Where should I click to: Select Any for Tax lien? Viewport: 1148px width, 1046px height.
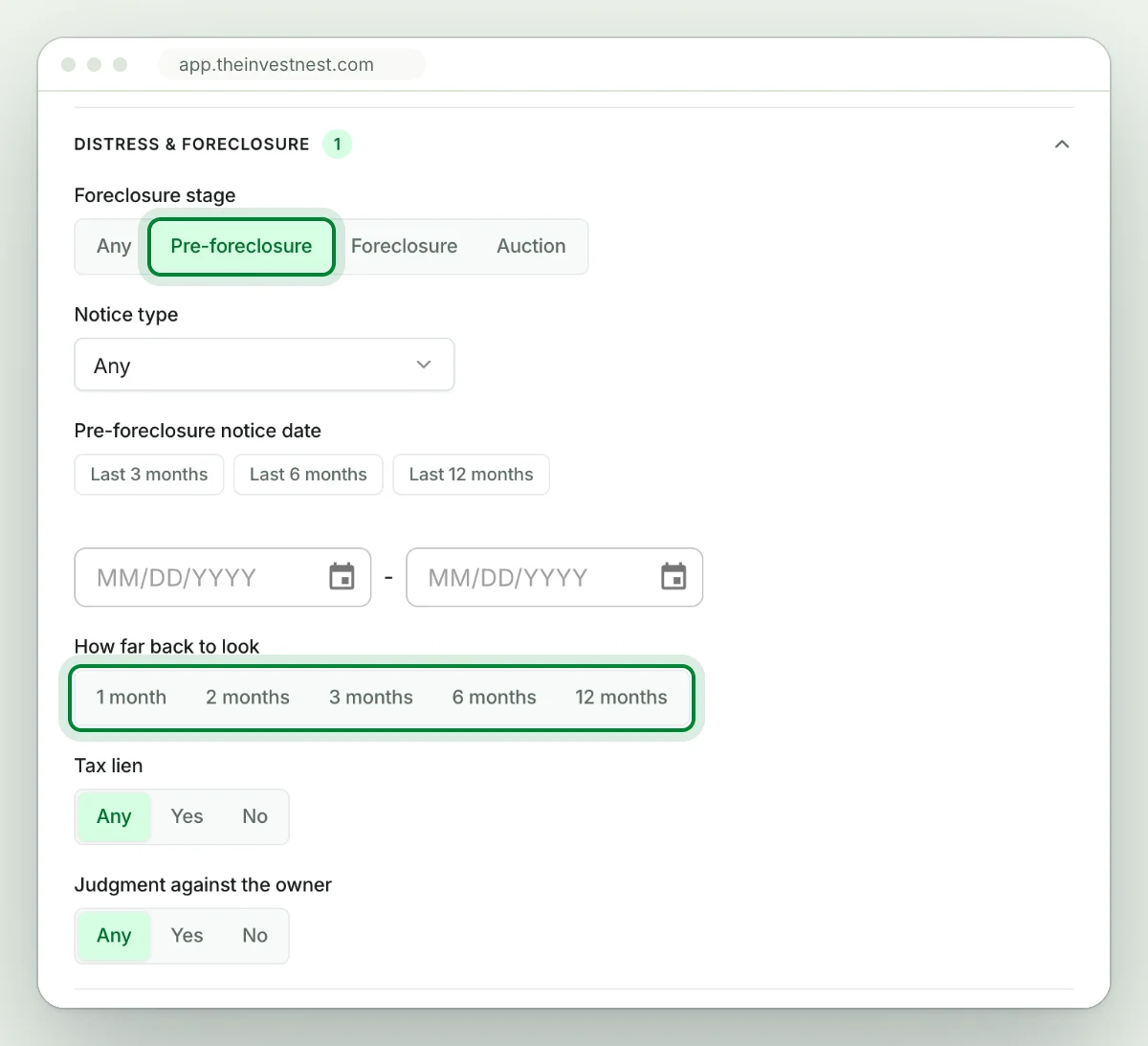tap(114, 816)
